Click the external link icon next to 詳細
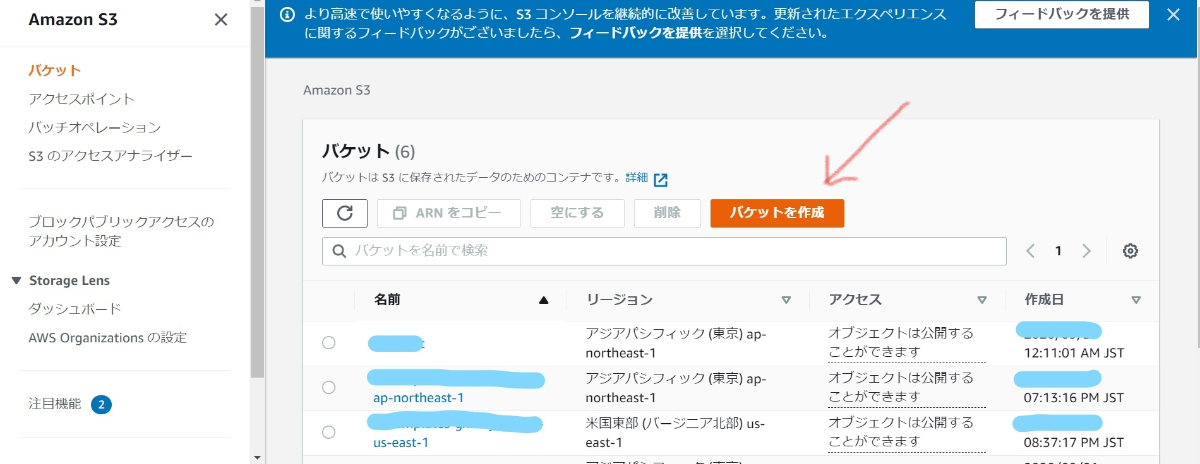Image resolution: width=1200 pixels, height=464 pixels. pos(660,180)
